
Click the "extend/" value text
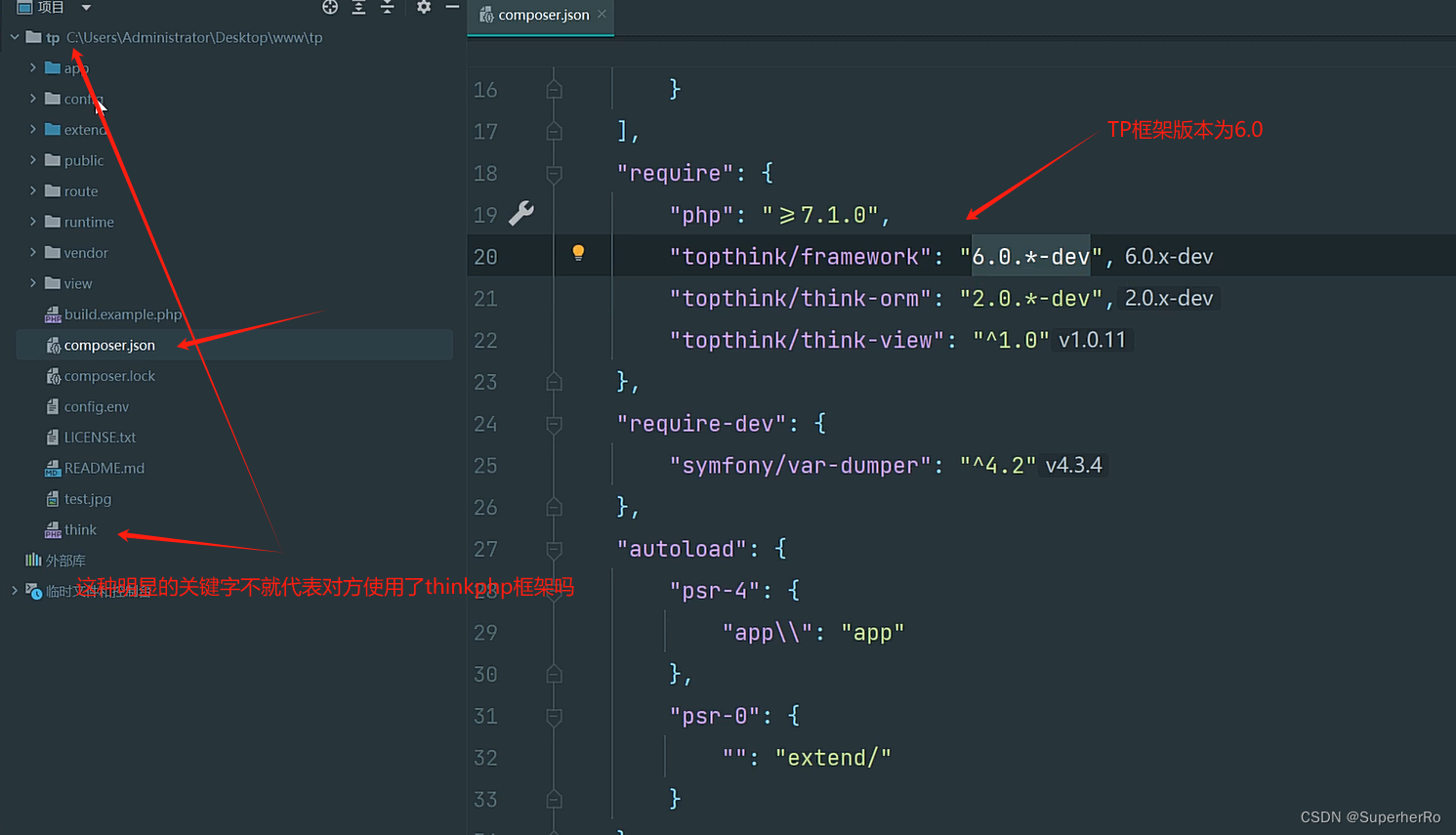click(x=833, y=758)
